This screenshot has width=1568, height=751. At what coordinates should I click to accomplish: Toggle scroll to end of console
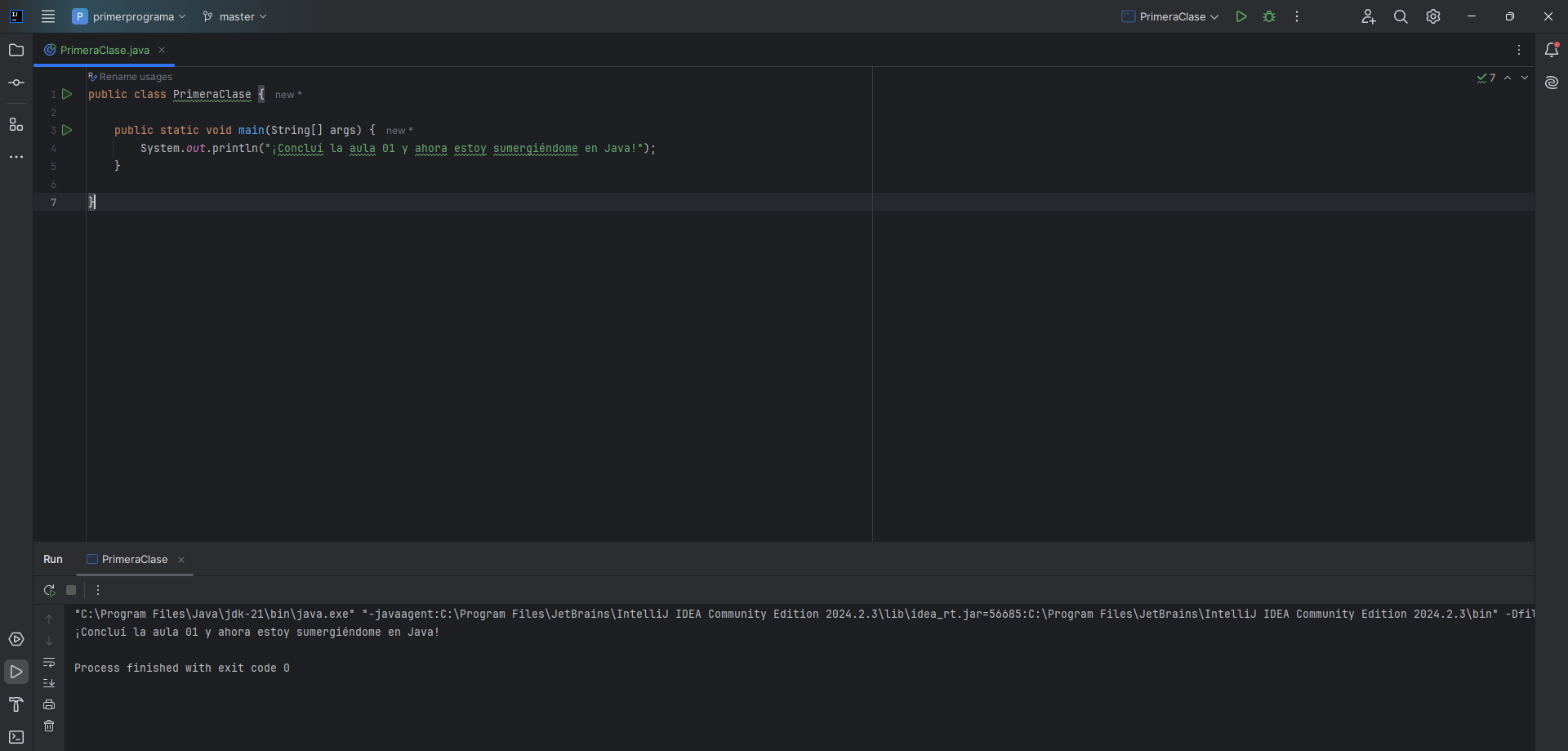click(49, 683)
